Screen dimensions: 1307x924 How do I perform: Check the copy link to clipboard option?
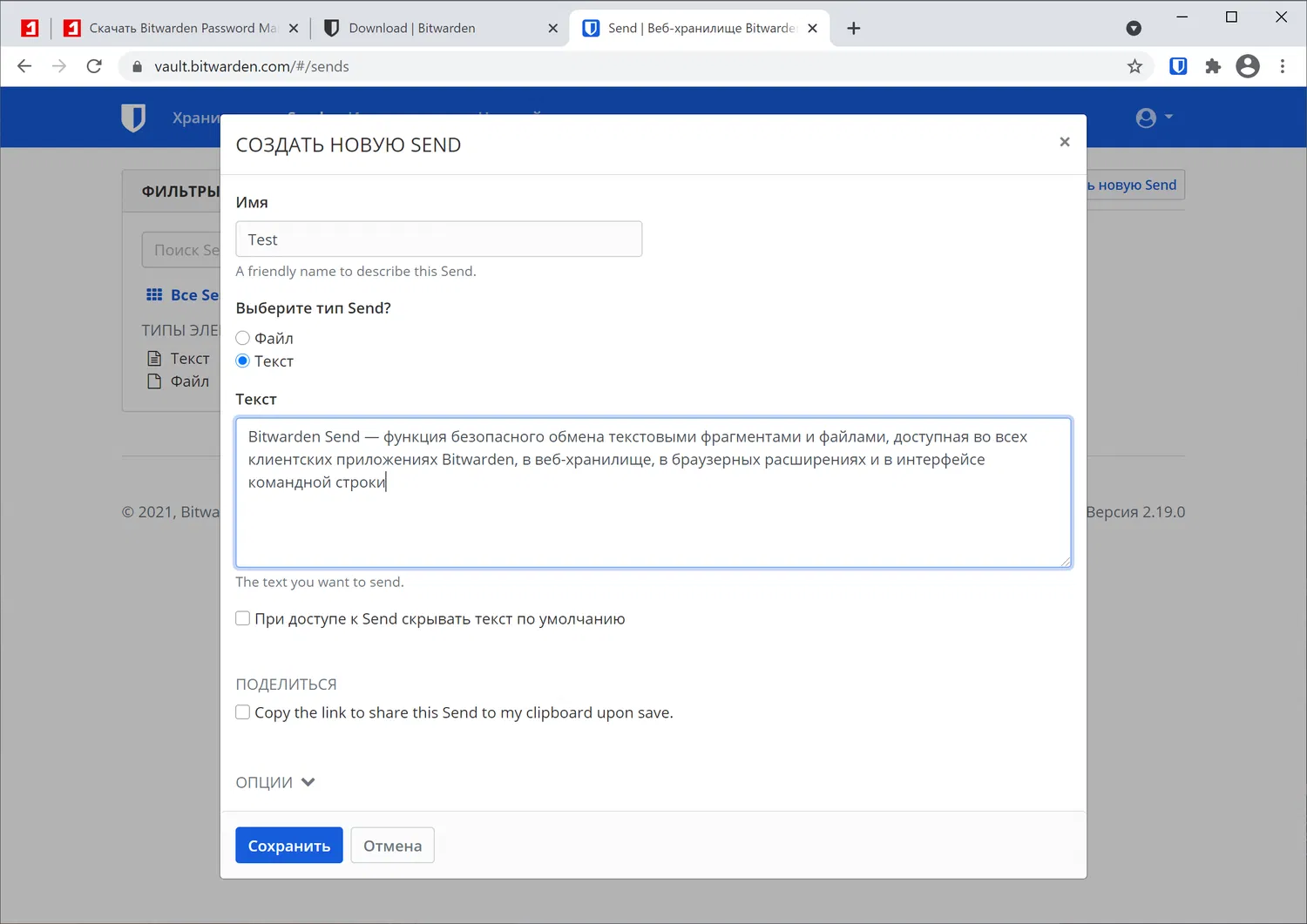[243, 712]
